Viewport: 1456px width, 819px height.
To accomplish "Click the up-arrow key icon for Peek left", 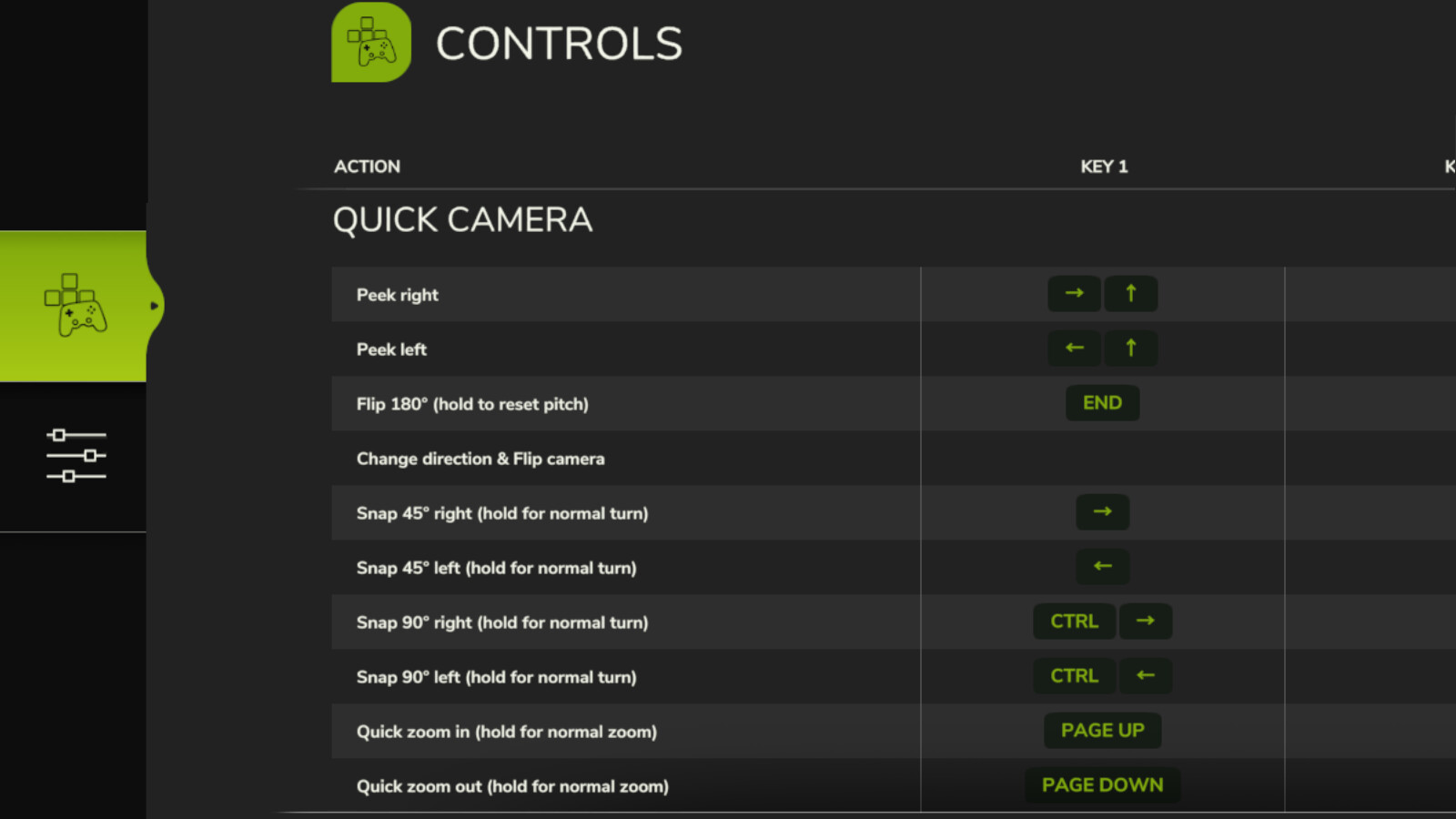I will [1130, 349].
